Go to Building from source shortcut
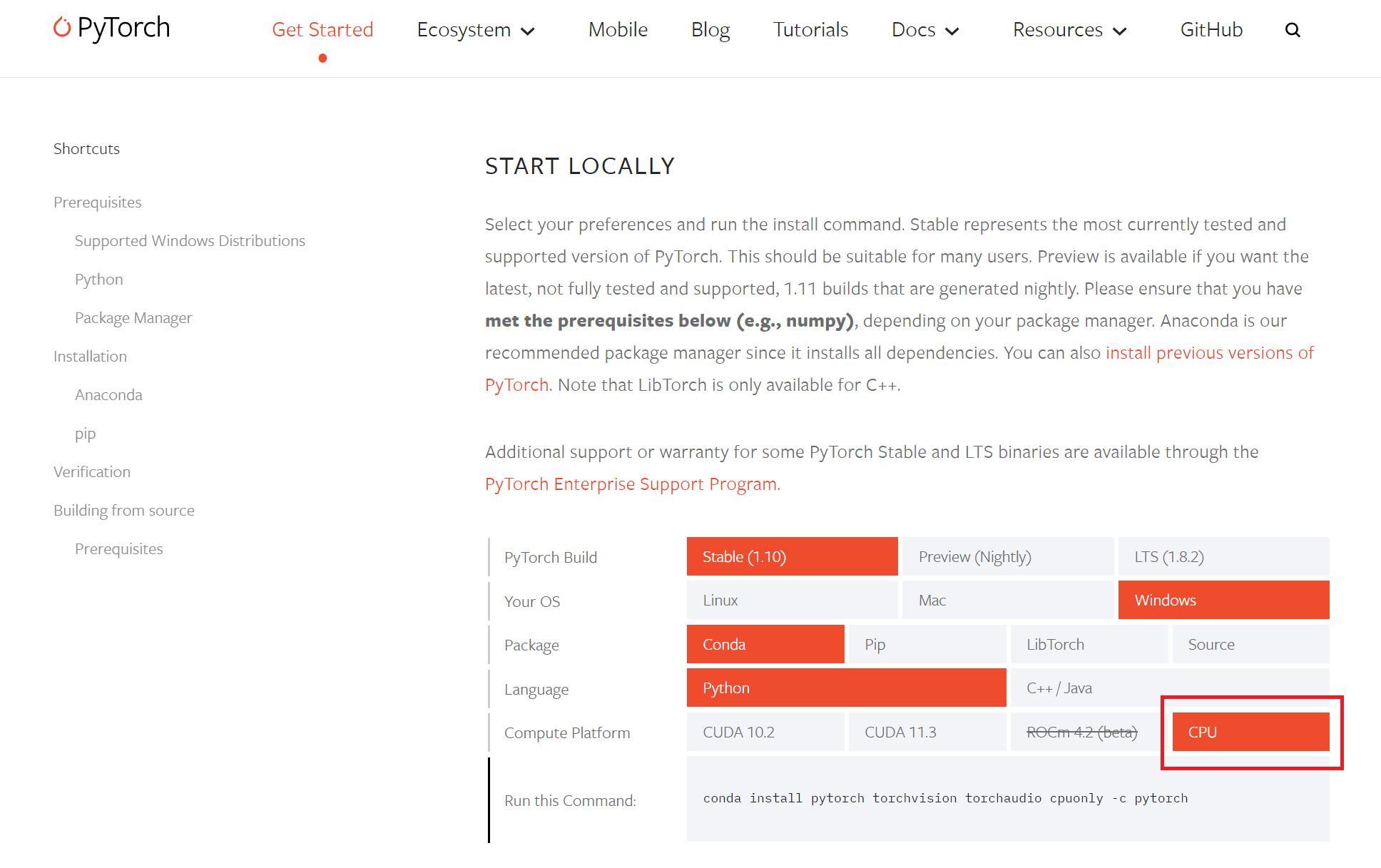 click(x=124, y=511)
